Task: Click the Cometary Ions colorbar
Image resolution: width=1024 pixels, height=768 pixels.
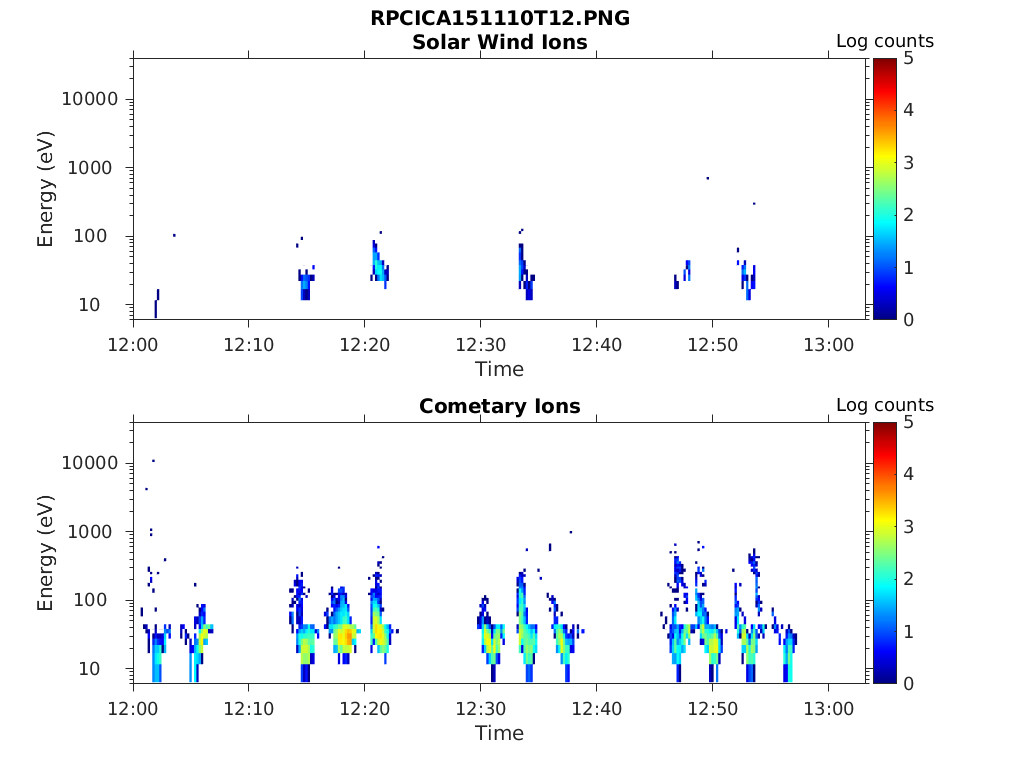Action: pyautogui.click(x=884, y=552)
